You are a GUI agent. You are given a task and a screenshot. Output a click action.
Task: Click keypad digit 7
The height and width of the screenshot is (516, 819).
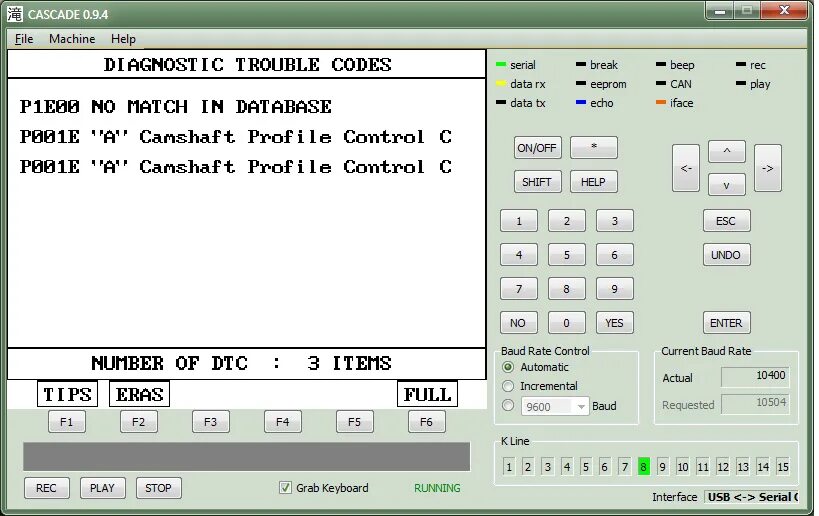(x=519, y=289)
